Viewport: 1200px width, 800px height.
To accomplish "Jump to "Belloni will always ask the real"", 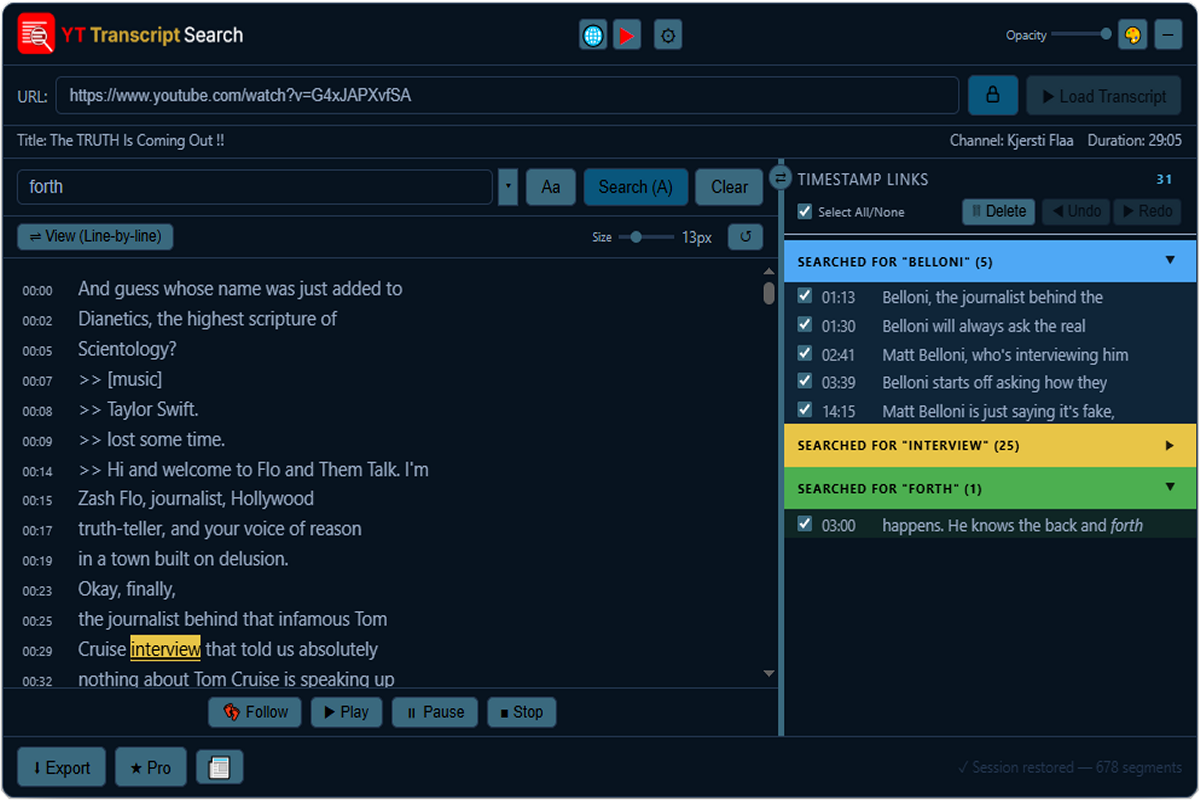I will [x=984, y=326].
